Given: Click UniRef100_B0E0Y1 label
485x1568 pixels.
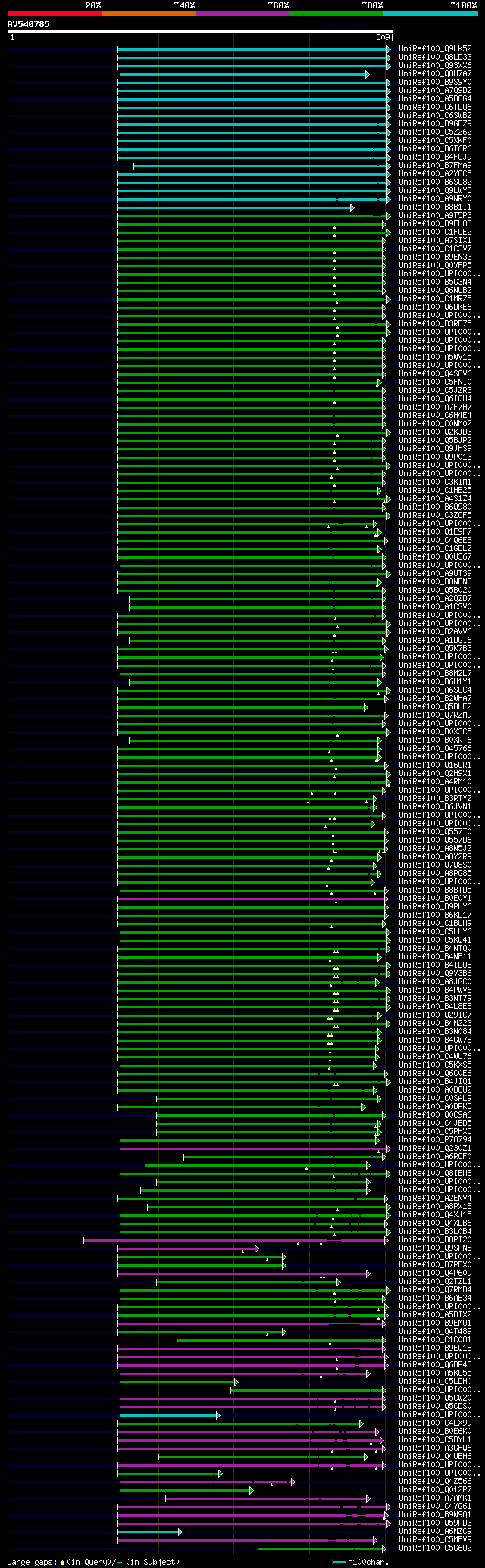Looking at the screenshot, I should click(435, 898).
